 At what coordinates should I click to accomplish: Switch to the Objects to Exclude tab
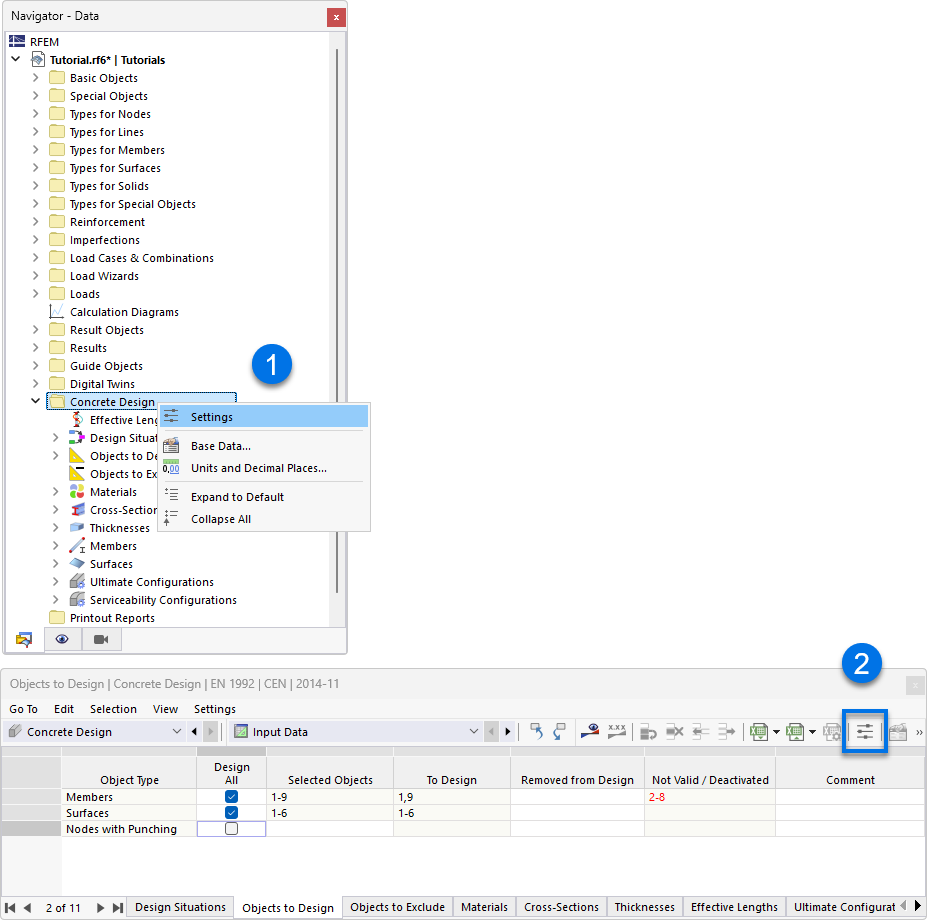(397, 907)
